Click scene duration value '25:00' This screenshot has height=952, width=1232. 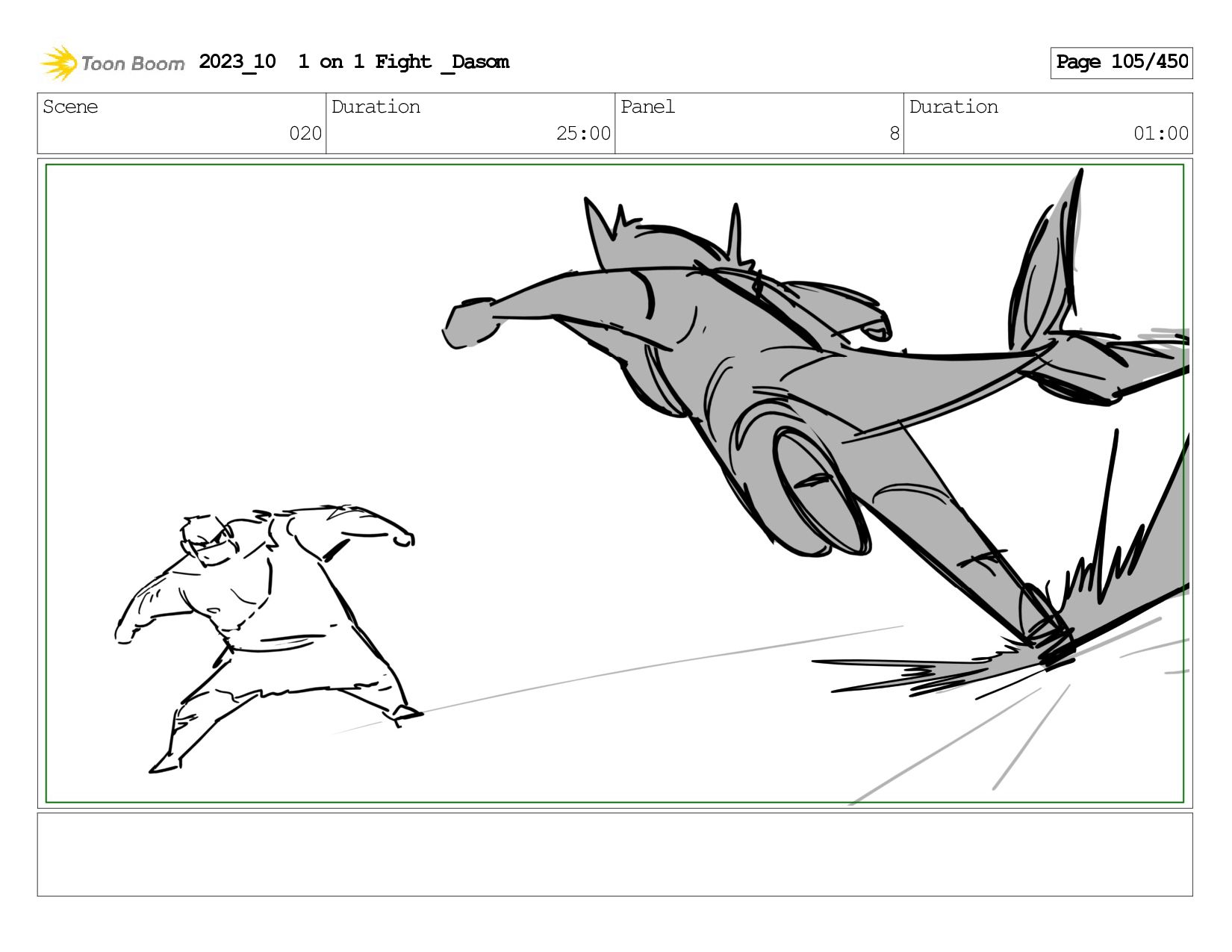[x=583, y=134]
